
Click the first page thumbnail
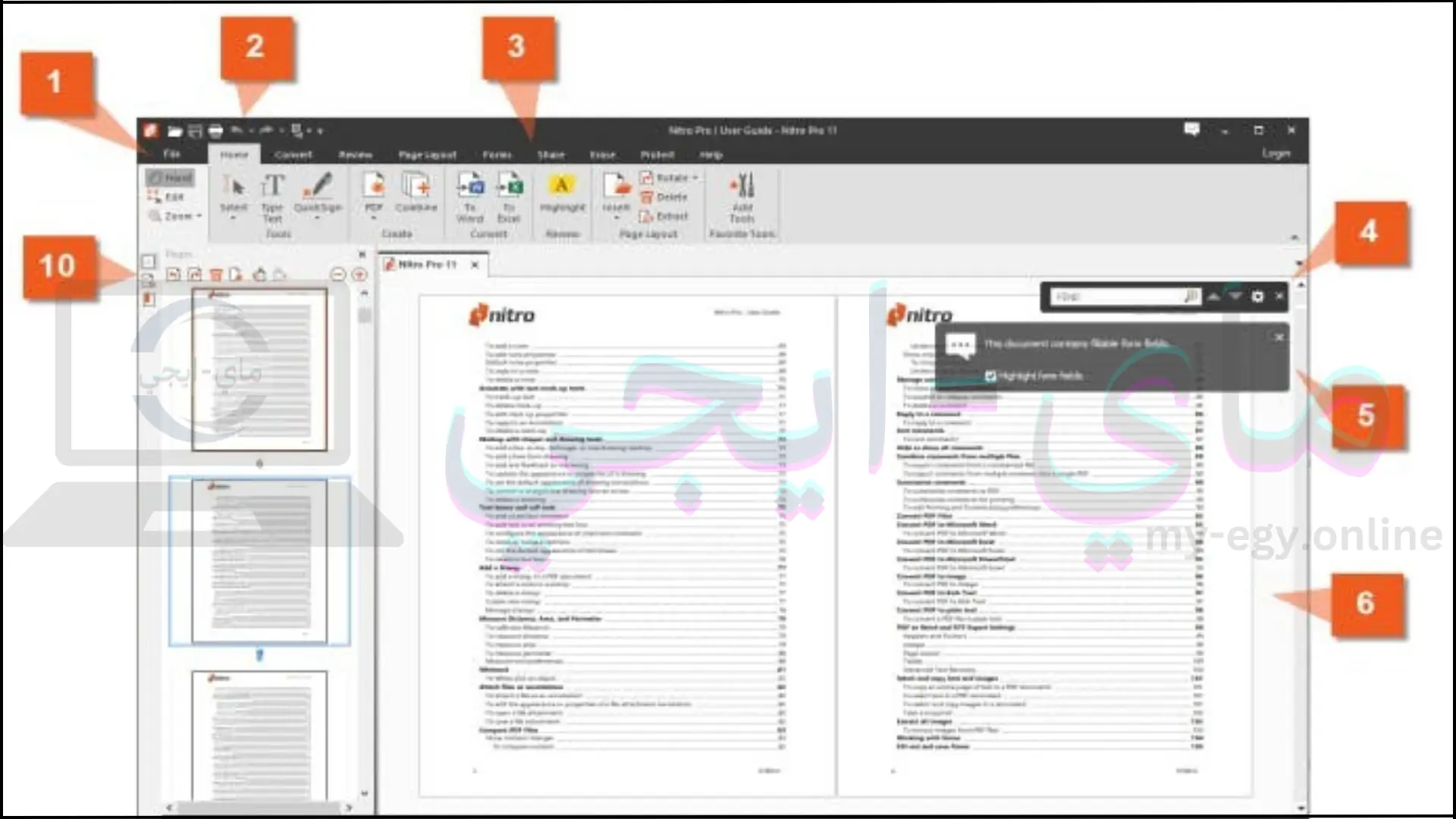(x=259, y=369)
